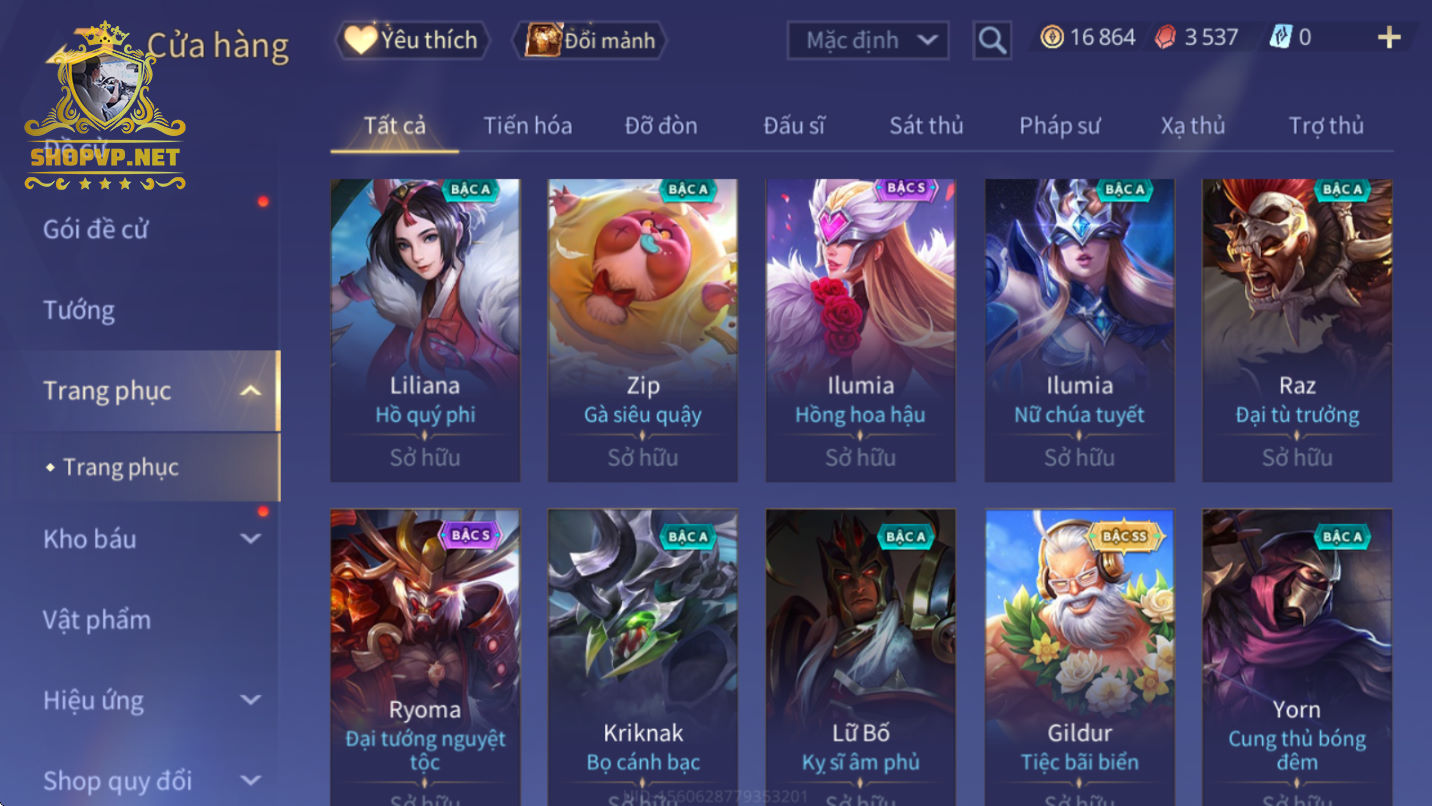Switch to the Sát thủ tab
The image size is (1432, 806).
click(926, 125)
